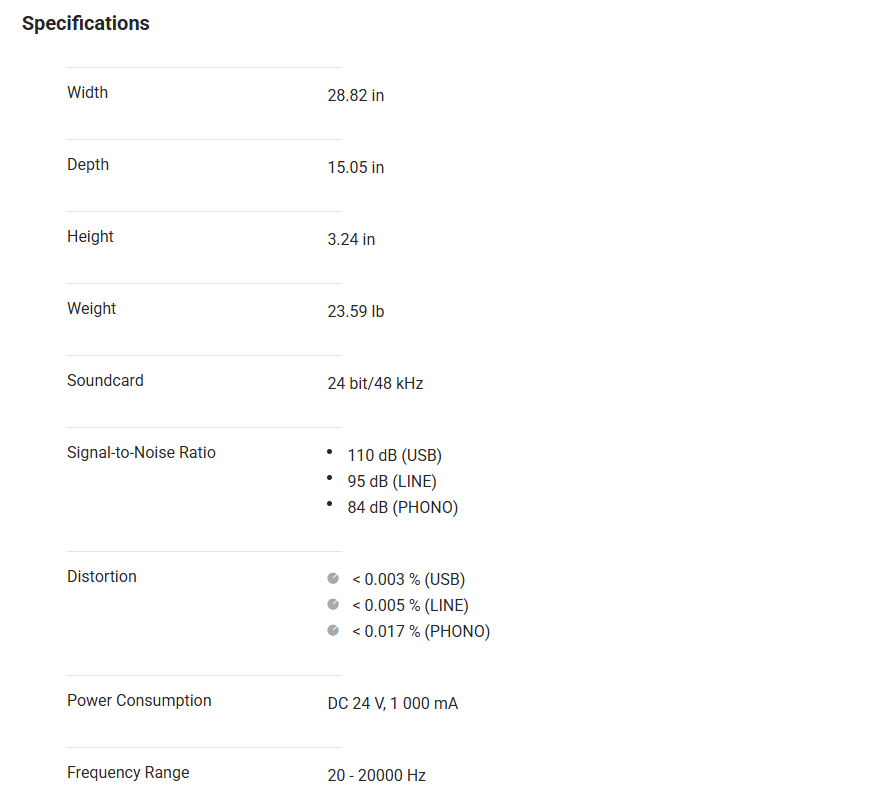Click the 15.05 in depth value
This screenshot has width=884, height=796.
(356, 168)
